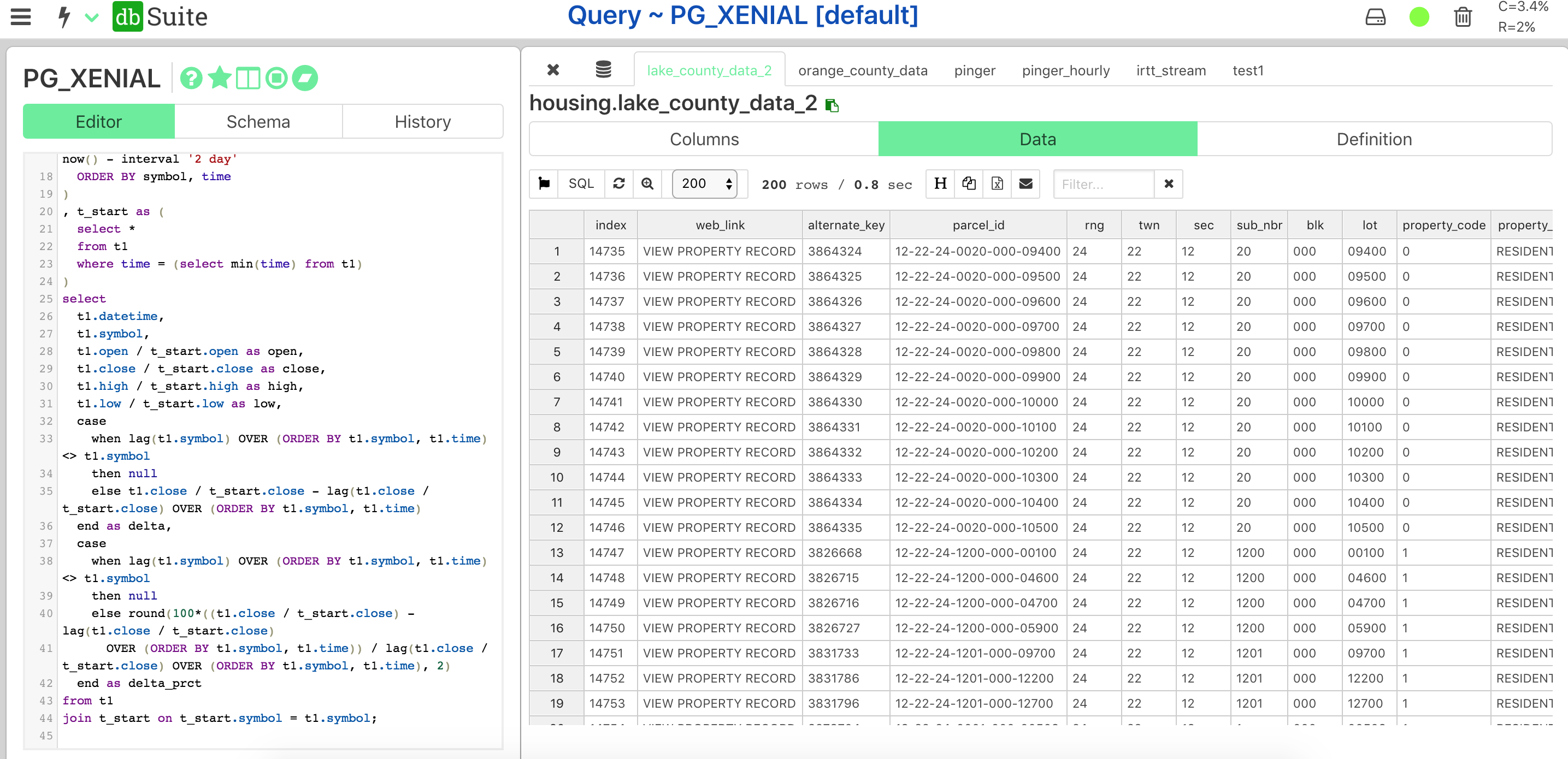Switch to the Definition view
The image size is (1568, 759).
click(1374, 139)
